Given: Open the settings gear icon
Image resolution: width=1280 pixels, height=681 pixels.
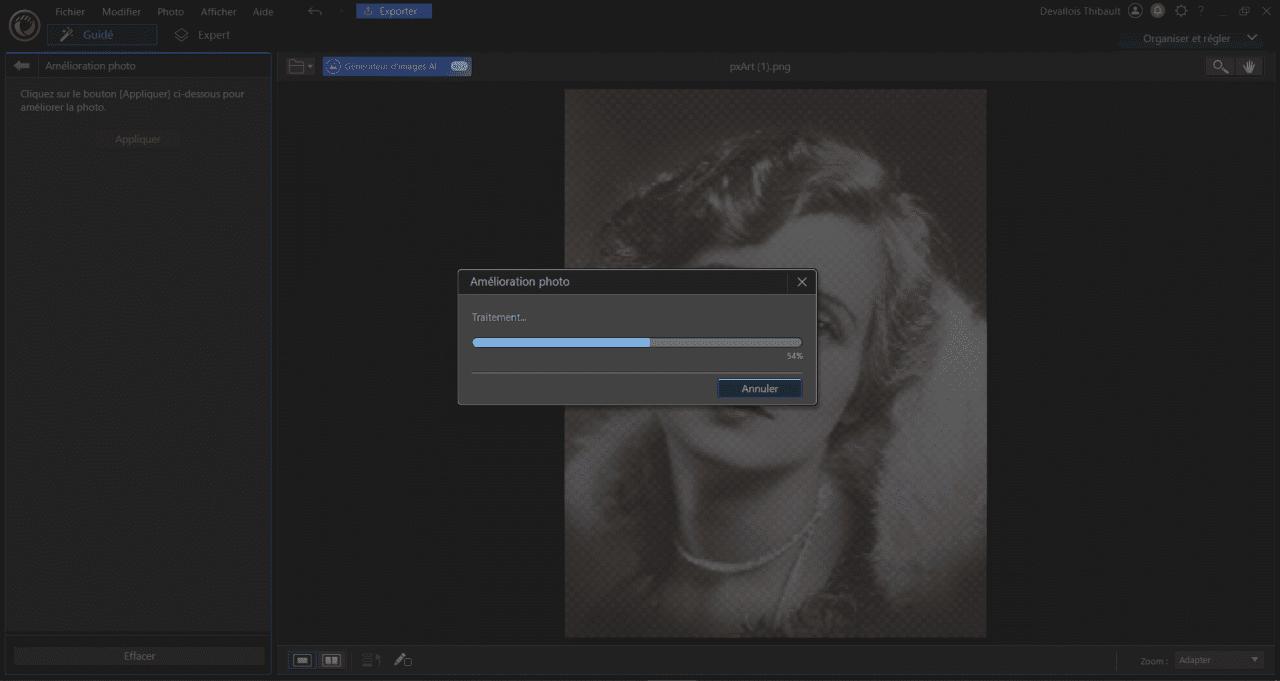Looking at the screenshot, I should pyautogui.click(x=1181, y=11).
